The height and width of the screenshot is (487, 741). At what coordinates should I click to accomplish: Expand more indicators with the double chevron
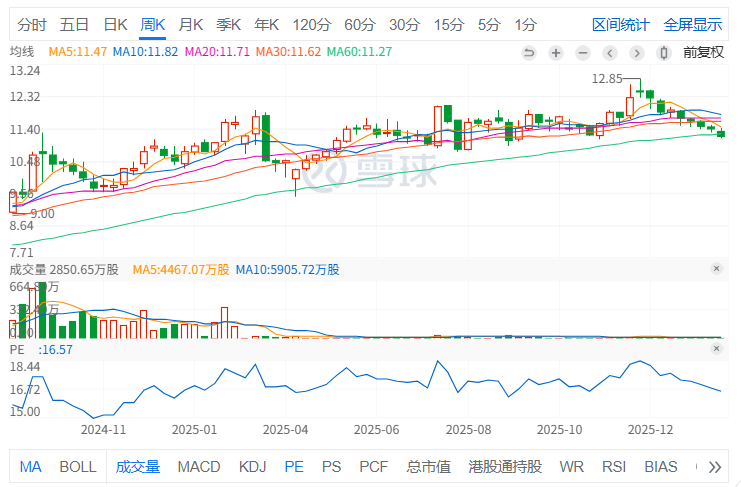[714, 467]
